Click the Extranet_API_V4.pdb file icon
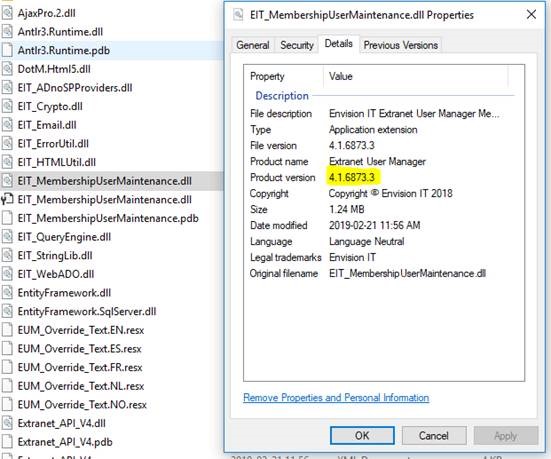The width and height of the screenshot is (551, 459). pyautogui.click(x=7, y=441)
